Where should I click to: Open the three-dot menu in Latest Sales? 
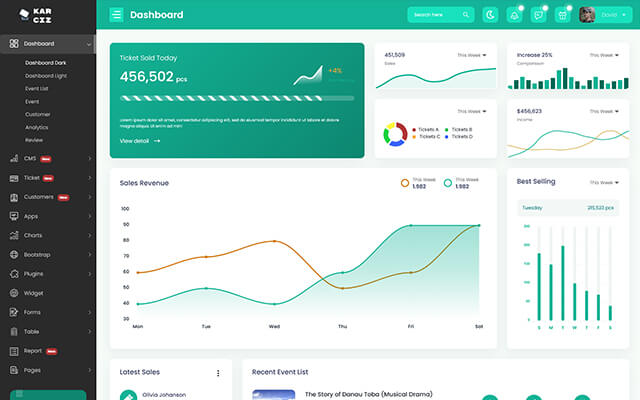218,373
